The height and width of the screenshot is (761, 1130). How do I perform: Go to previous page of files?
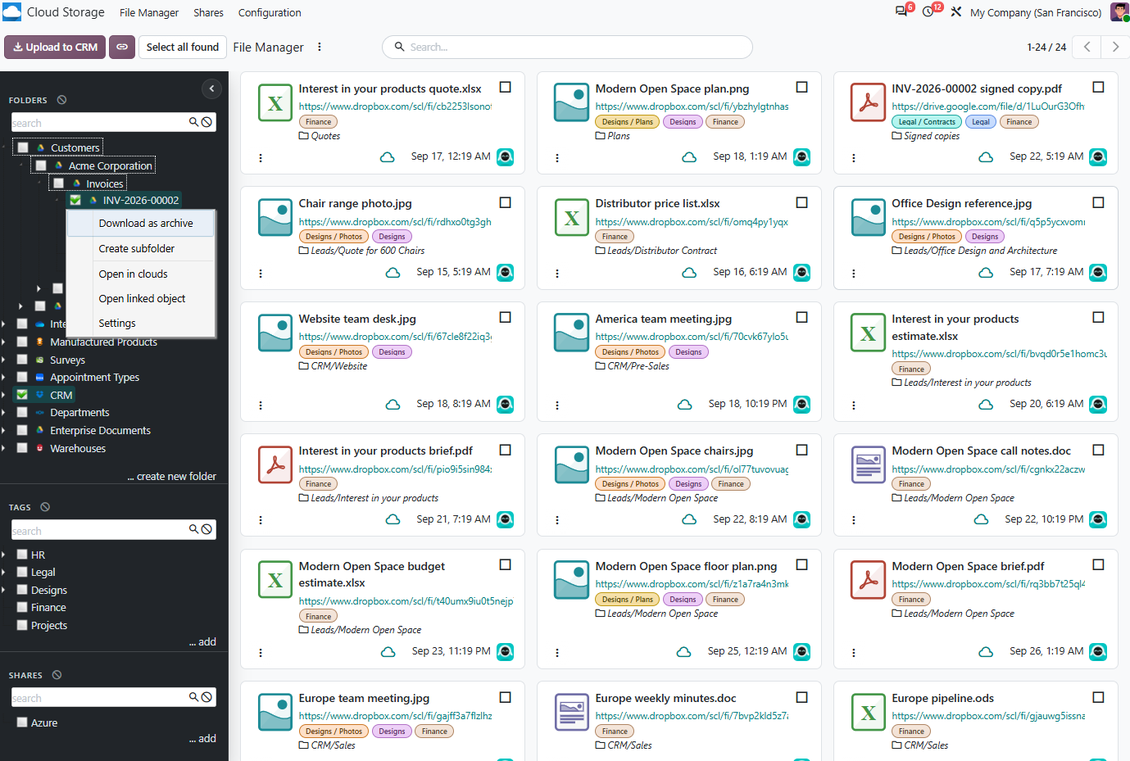1087,47
